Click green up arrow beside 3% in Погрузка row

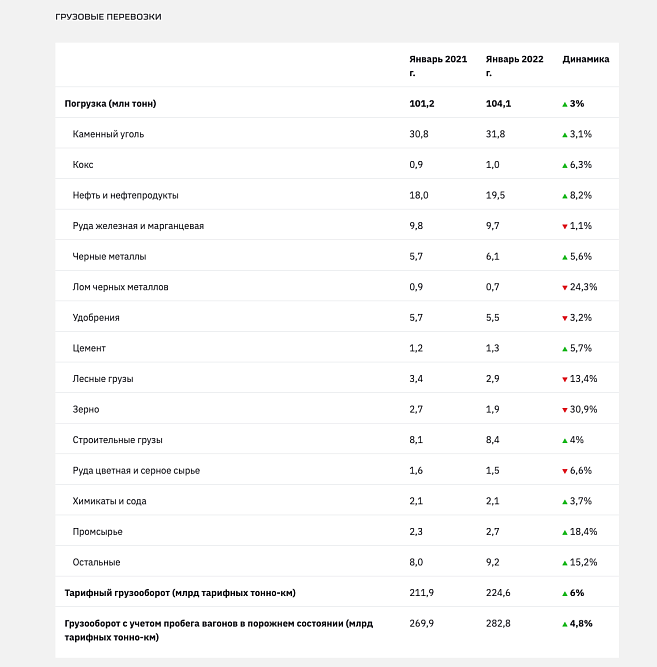[565, 105]
